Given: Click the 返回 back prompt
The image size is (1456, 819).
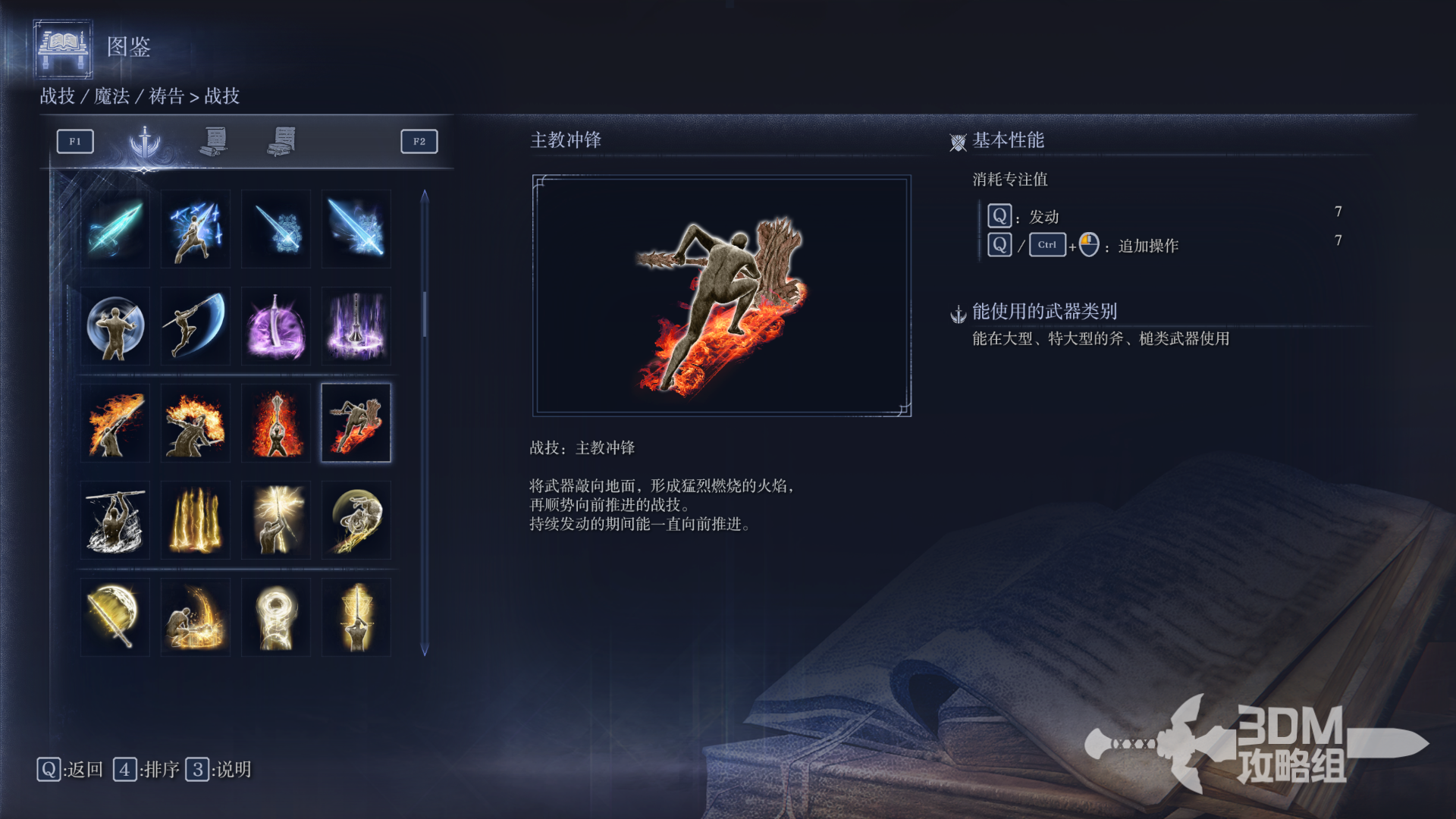Looking at the screenshot, I should (x=70, y=770).
